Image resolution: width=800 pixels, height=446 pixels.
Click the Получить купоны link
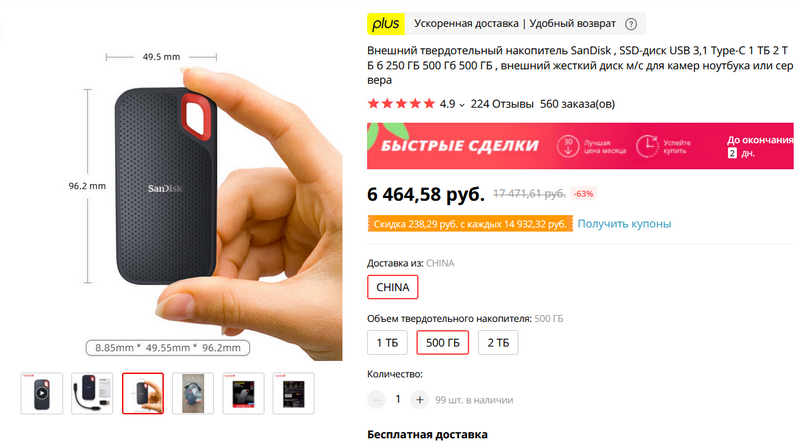pyautogui.click(x=624, y=224)
